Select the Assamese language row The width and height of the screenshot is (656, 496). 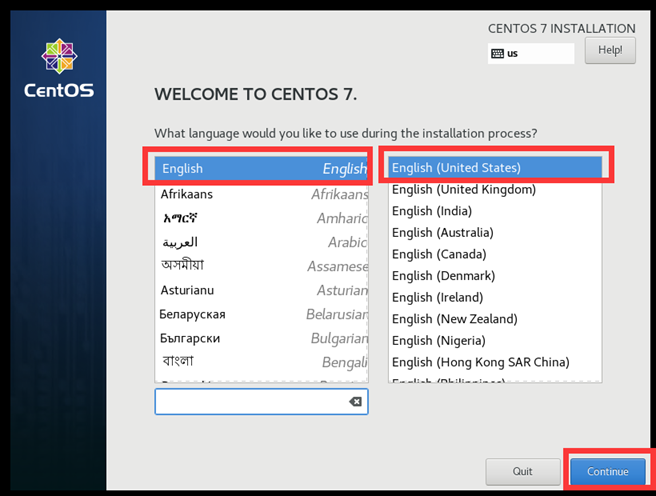pyautogui.click(x=261, y=266)
